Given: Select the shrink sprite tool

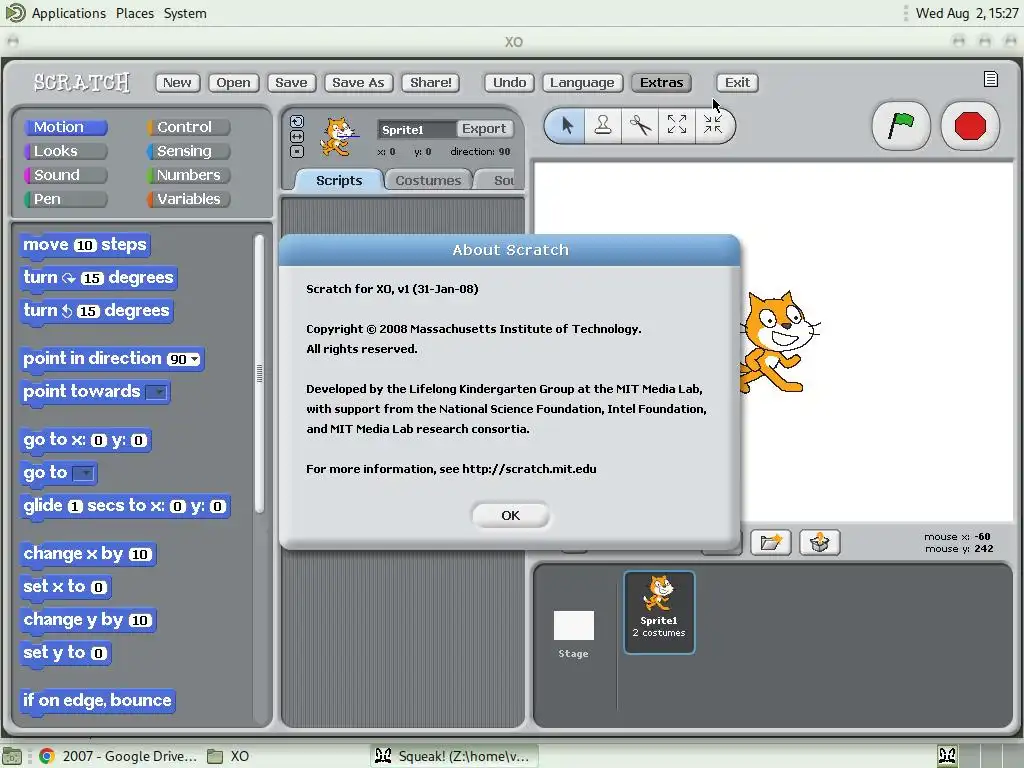Looking at the screenshot, I should [713, 125].
